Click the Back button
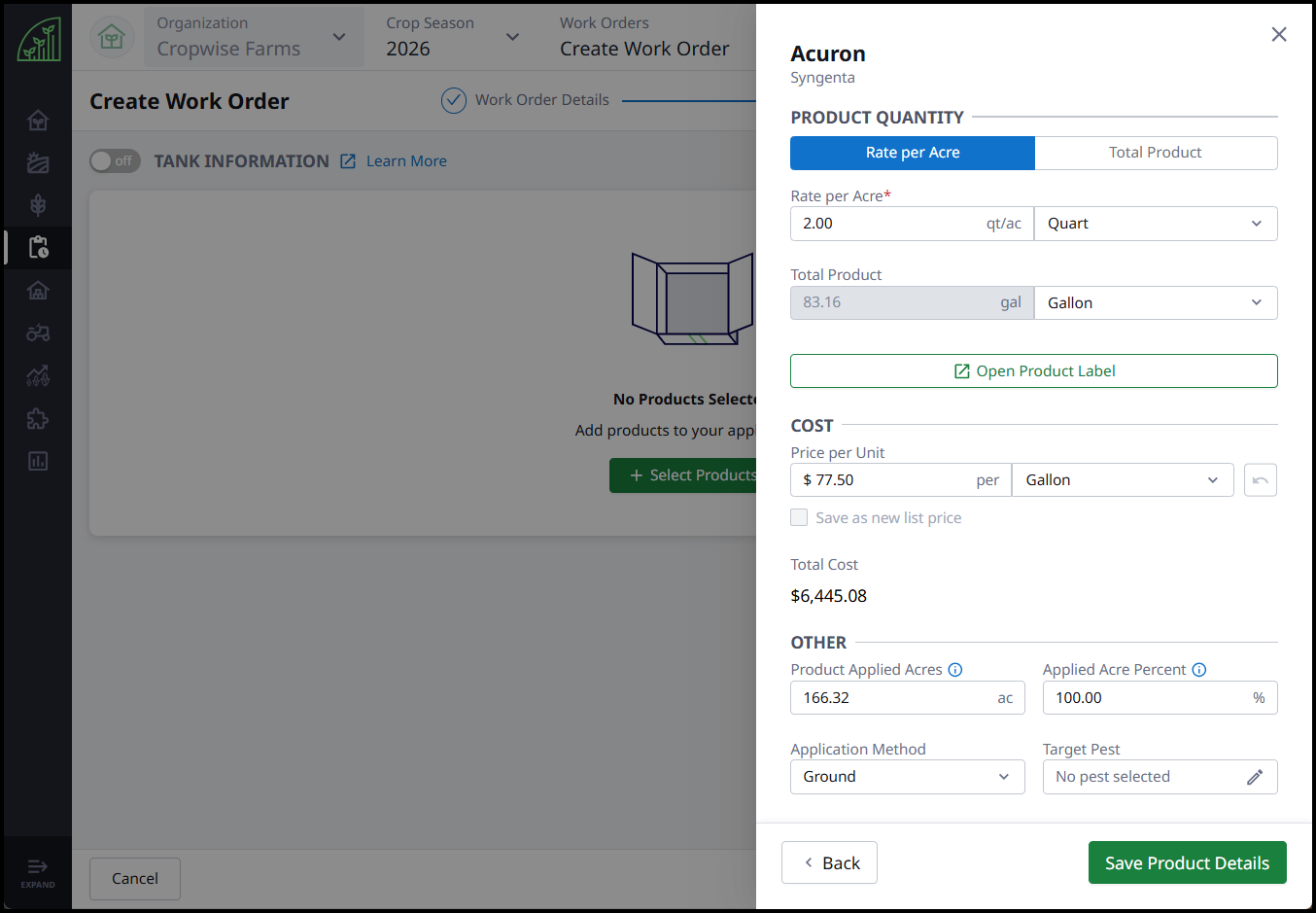This screenshot has height=913, width=1316. click(x=829, y=862)
